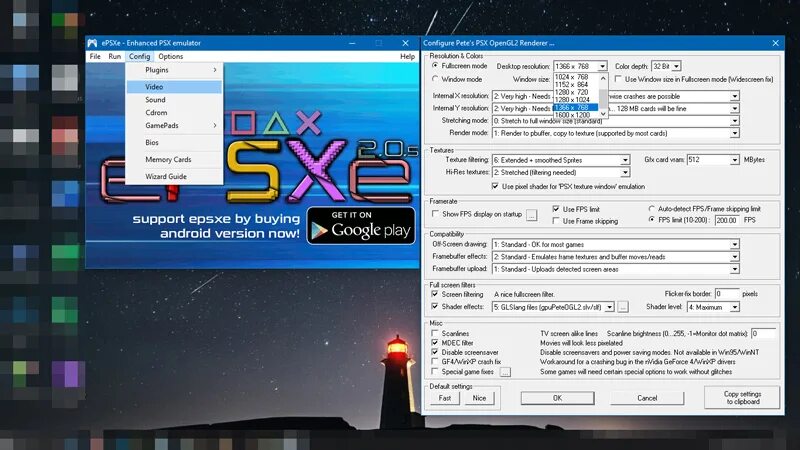Viewport: 800px width, 450px height.
Task: Click the FPS limit value field
Action: coord(728,220)
